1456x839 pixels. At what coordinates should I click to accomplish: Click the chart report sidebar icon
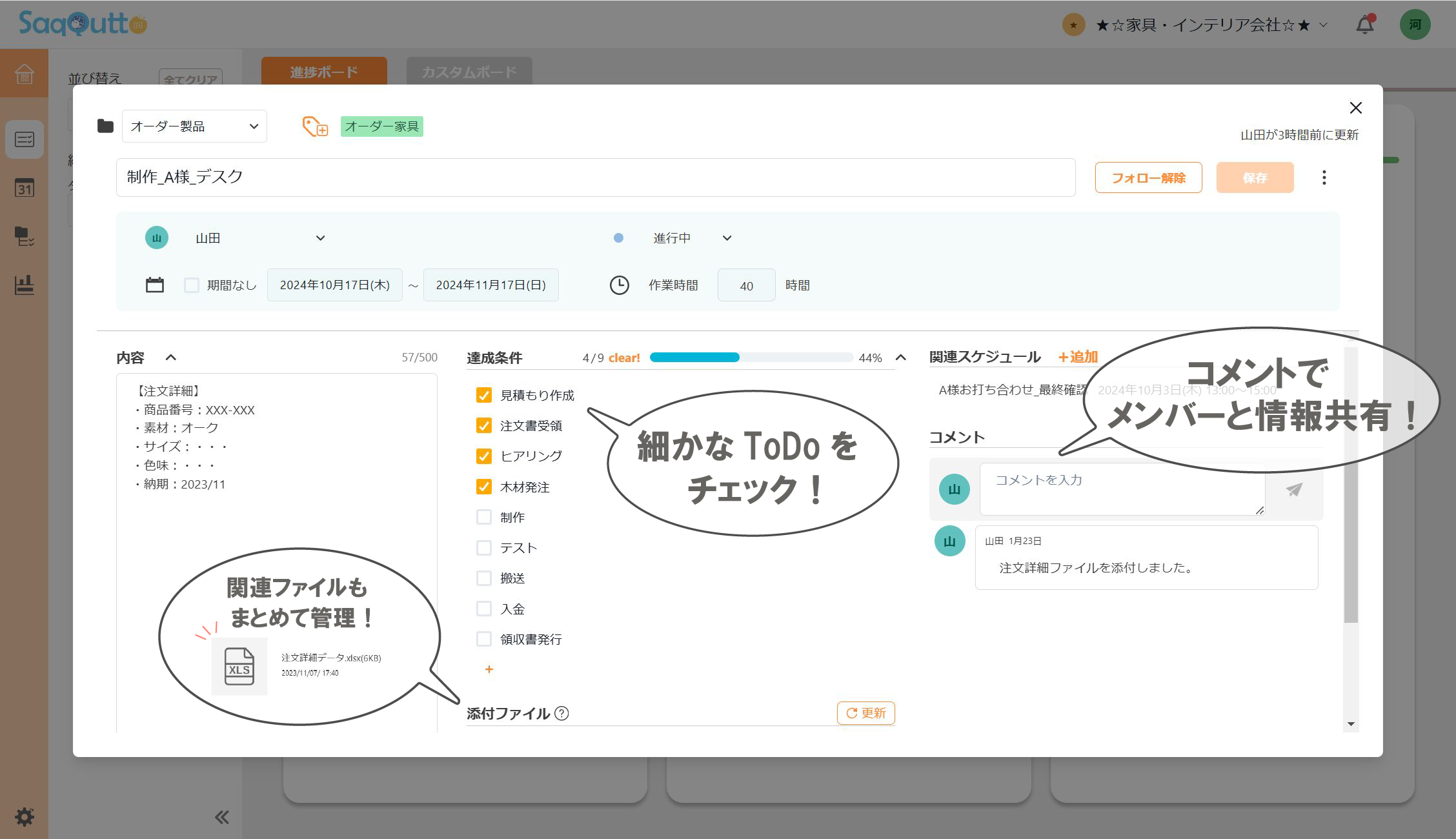tap(25, 285)
